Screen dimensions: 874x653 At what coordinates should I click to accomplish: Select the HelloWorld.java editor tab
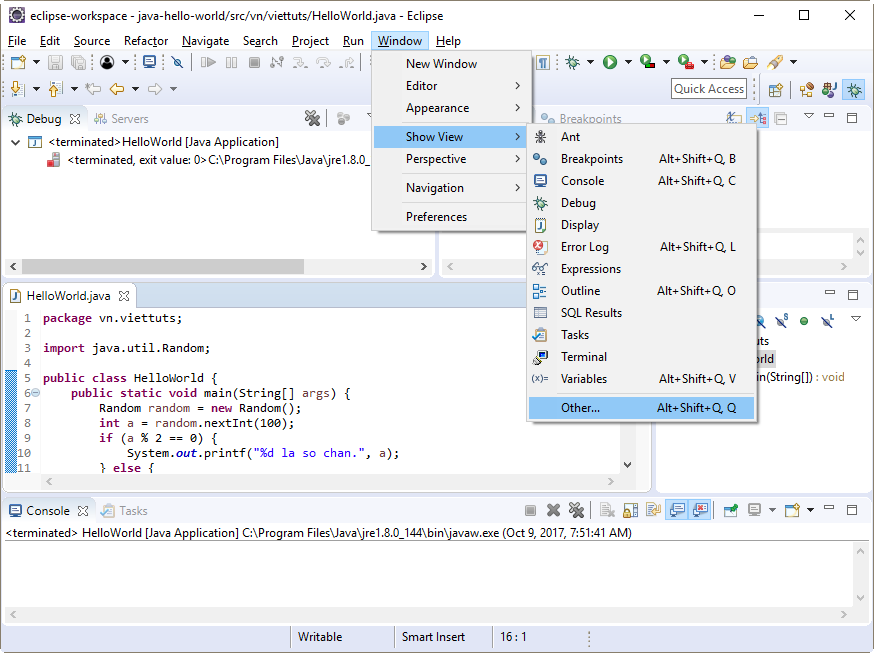click(x=68, y=296)
